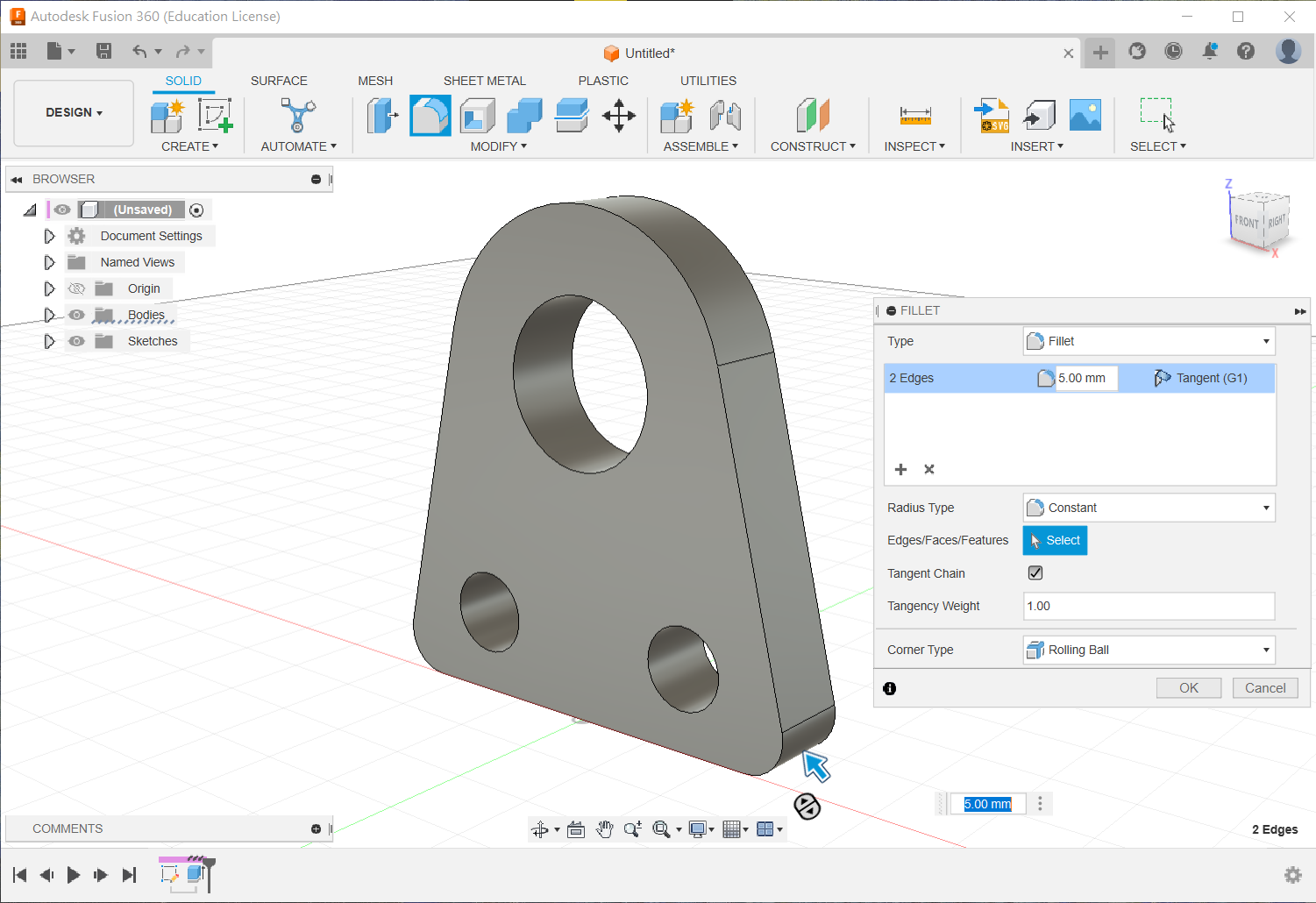Open the Pan tool in navigation bar
The height and width of the screenshot is (903, 1316).
click(604, 829)
